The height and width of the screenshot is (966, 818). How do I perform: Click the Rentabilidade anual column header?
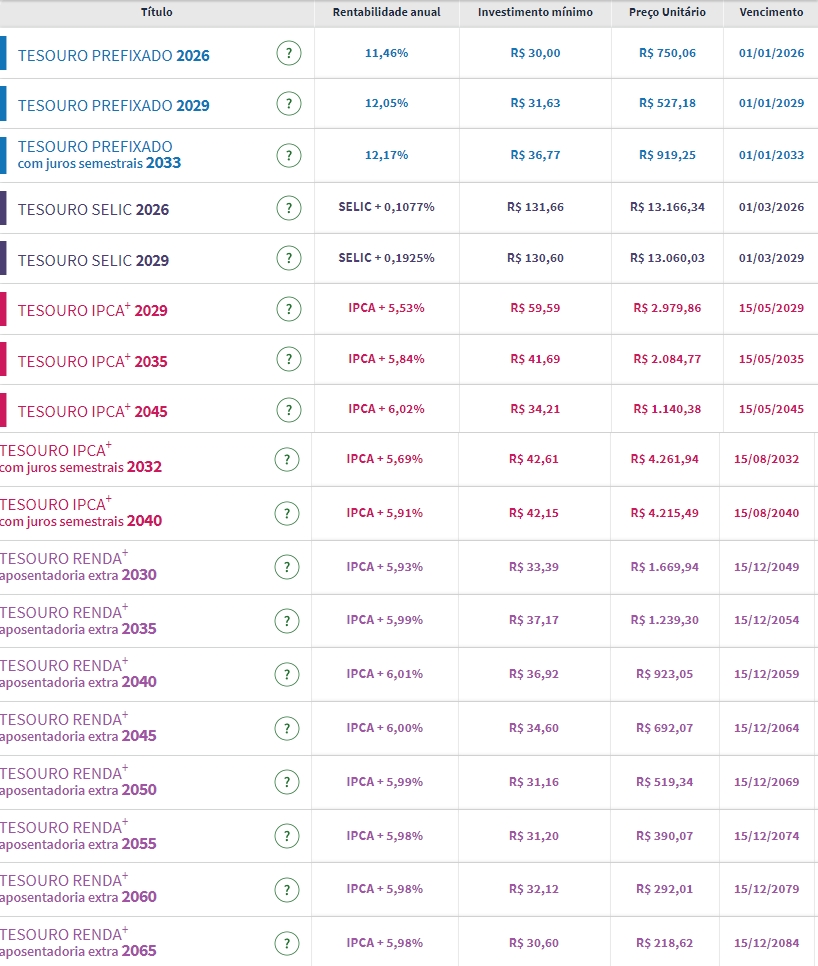pyautogui.click(x=385, y=12)
